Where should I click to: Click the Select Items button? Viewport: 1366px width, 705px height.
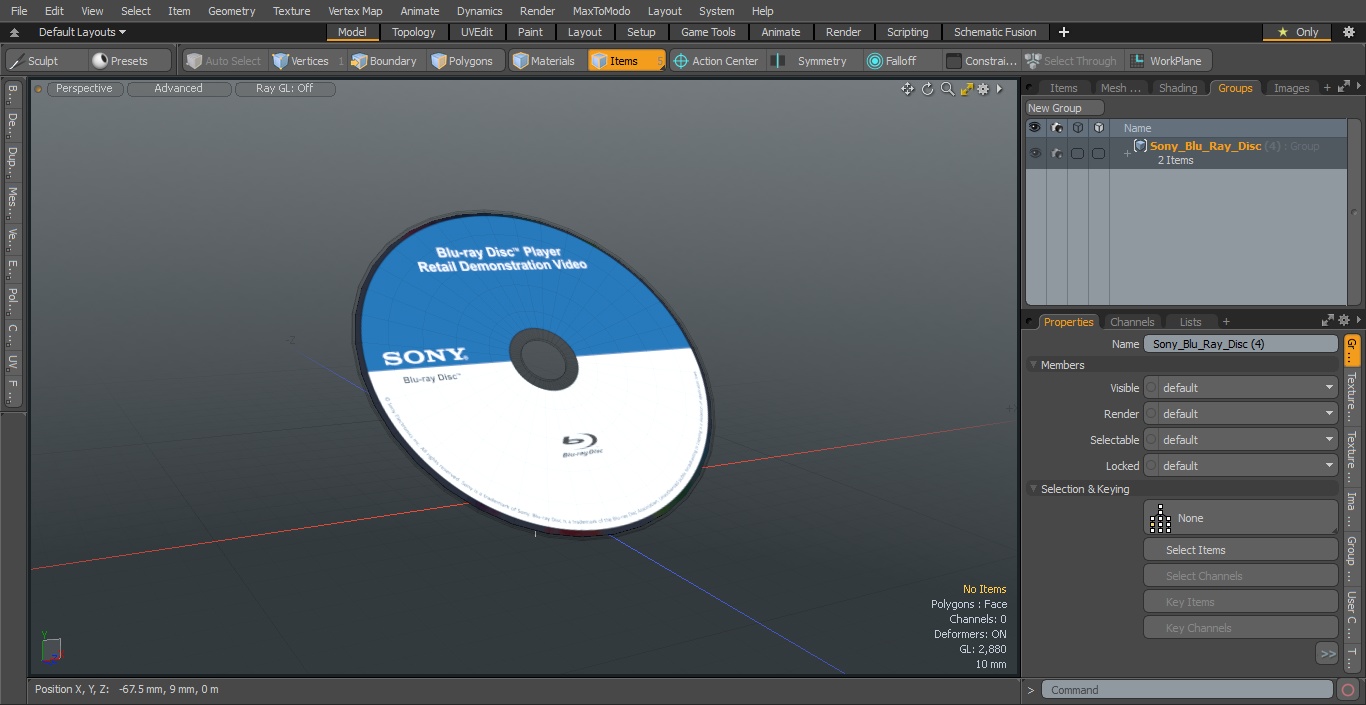[x=1241, y=550]
